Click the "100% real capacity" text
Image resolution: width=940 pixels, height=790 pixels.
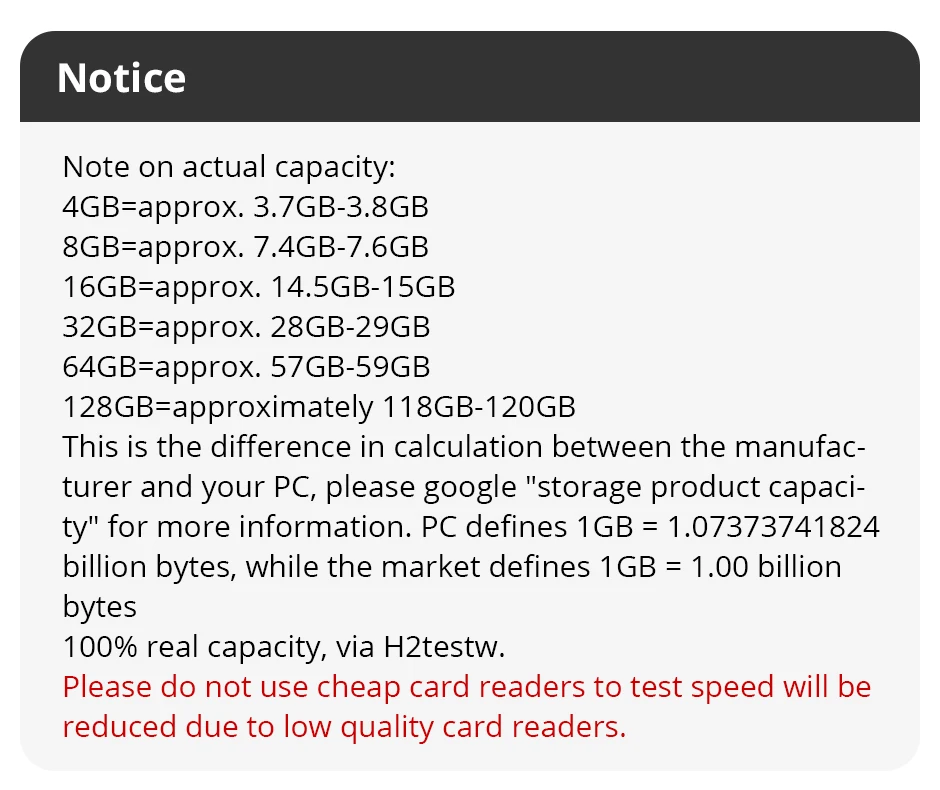pos(188,647)
